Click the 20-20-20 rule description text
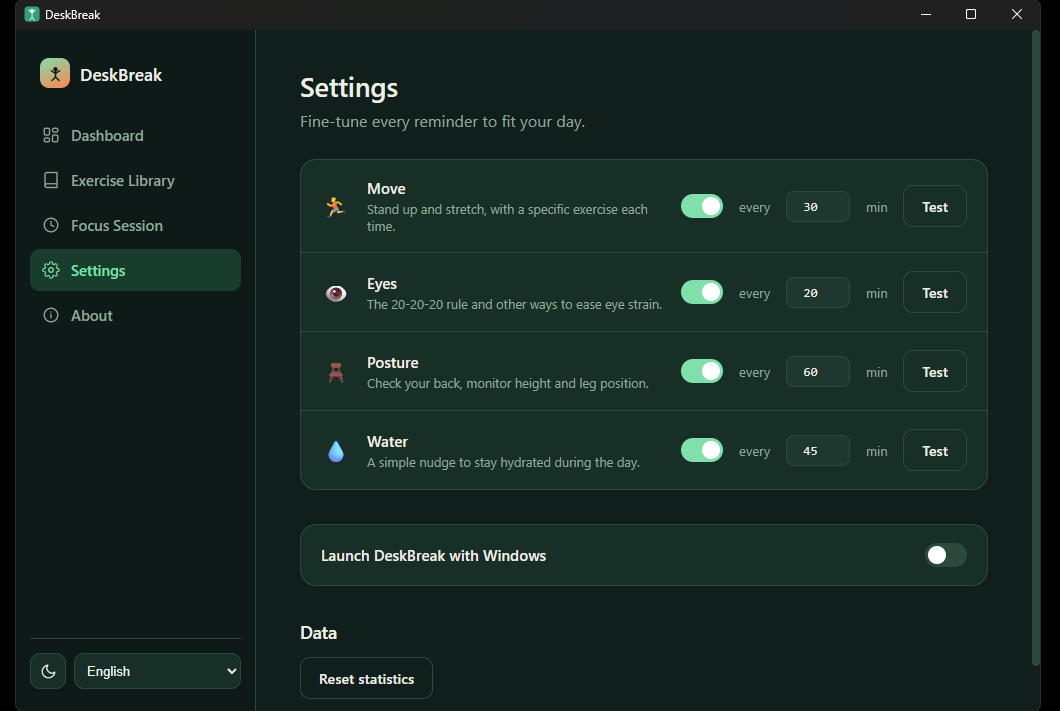The height and width of the screenshot is (711, 1060). tap(514, 305)
